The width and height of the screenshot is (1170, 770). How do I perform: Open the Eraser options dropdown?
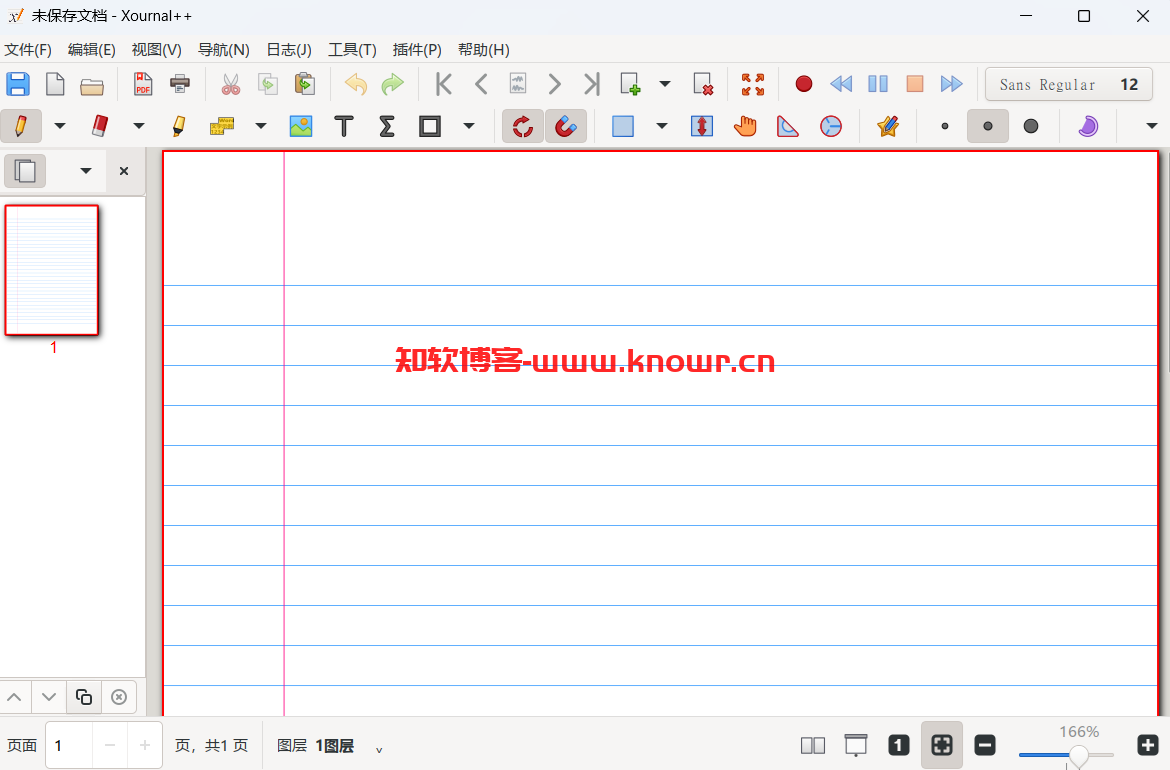139,126
